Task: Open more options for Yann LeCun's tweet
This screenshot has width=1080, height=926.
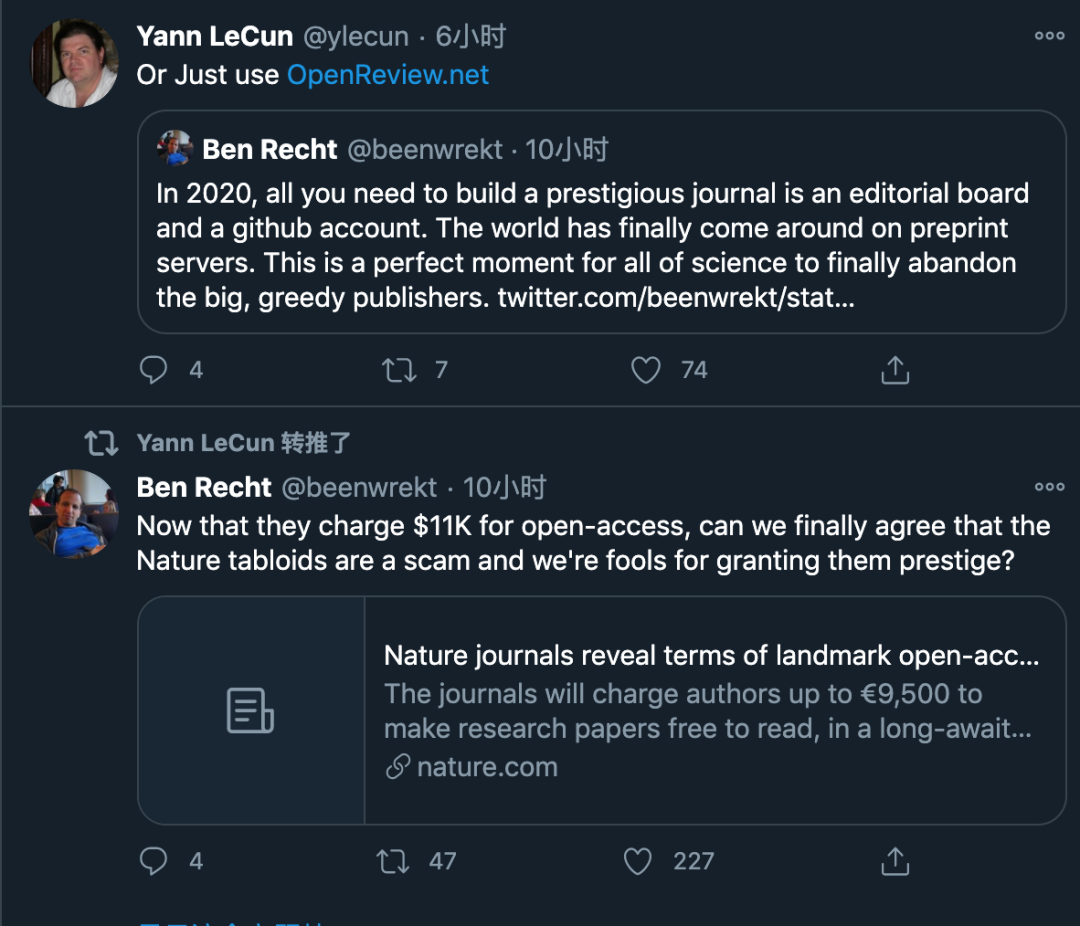Action: tap(1049, 36)
